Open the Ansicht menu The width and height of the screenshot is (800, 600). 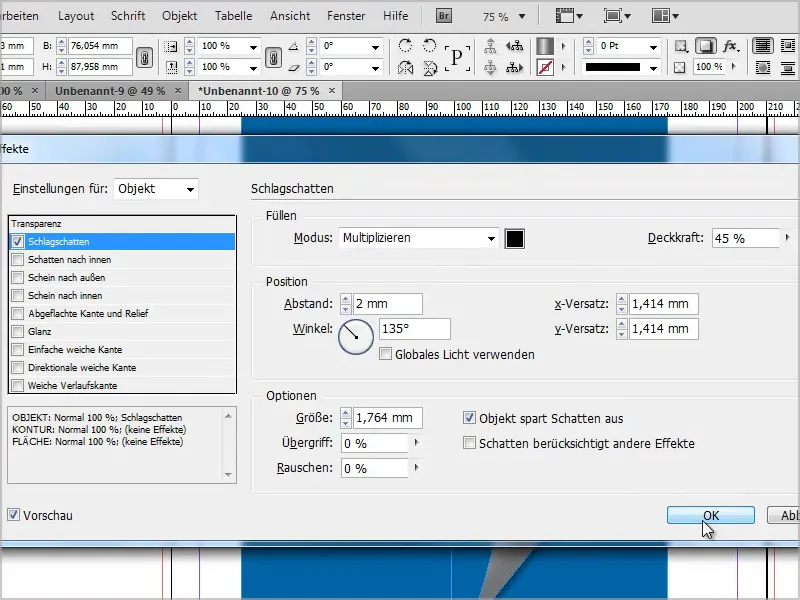click(290, 16)
